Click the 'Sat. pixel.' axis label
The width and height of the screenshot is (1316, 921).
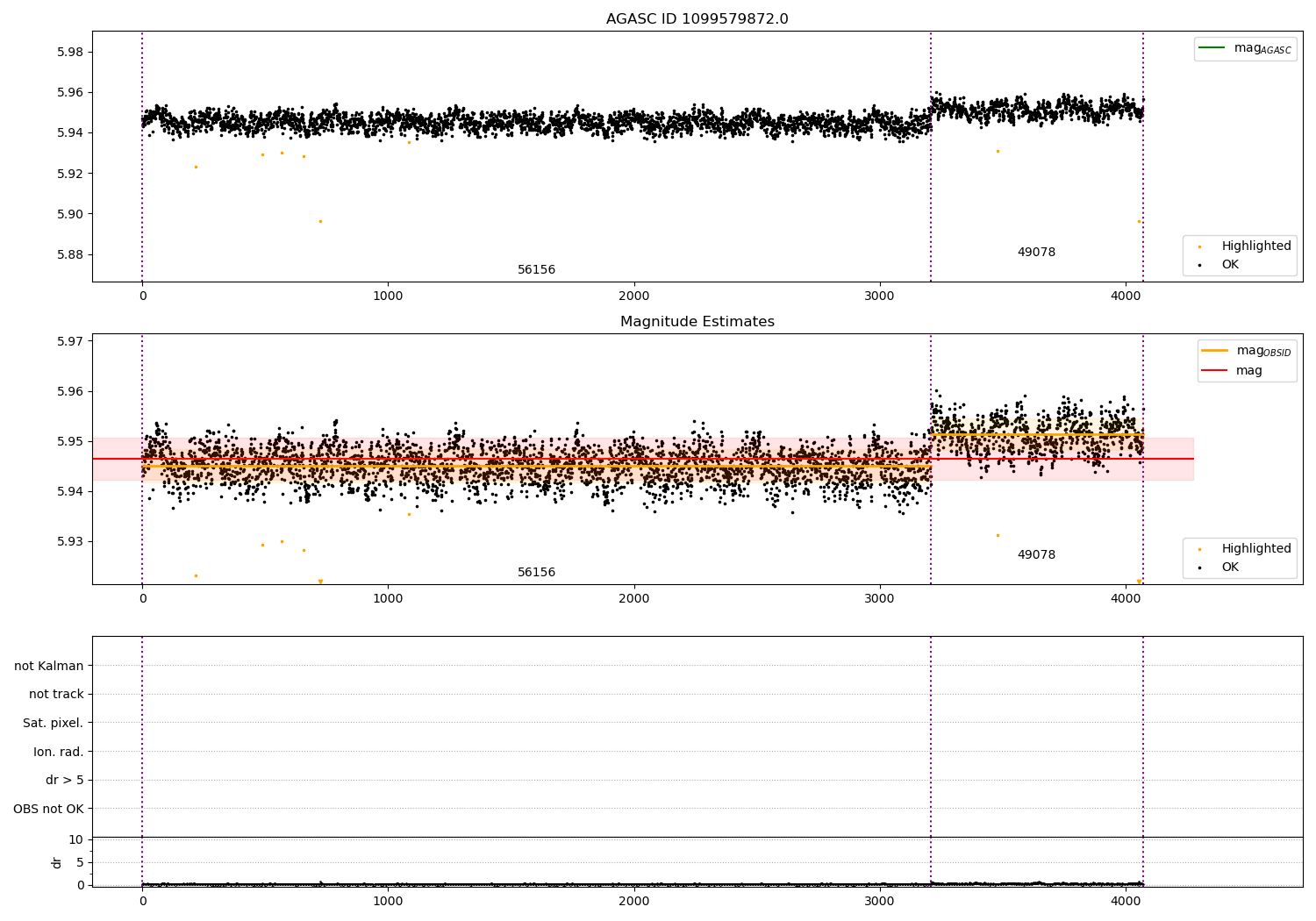pyautogui.click(x=54, y=724)
